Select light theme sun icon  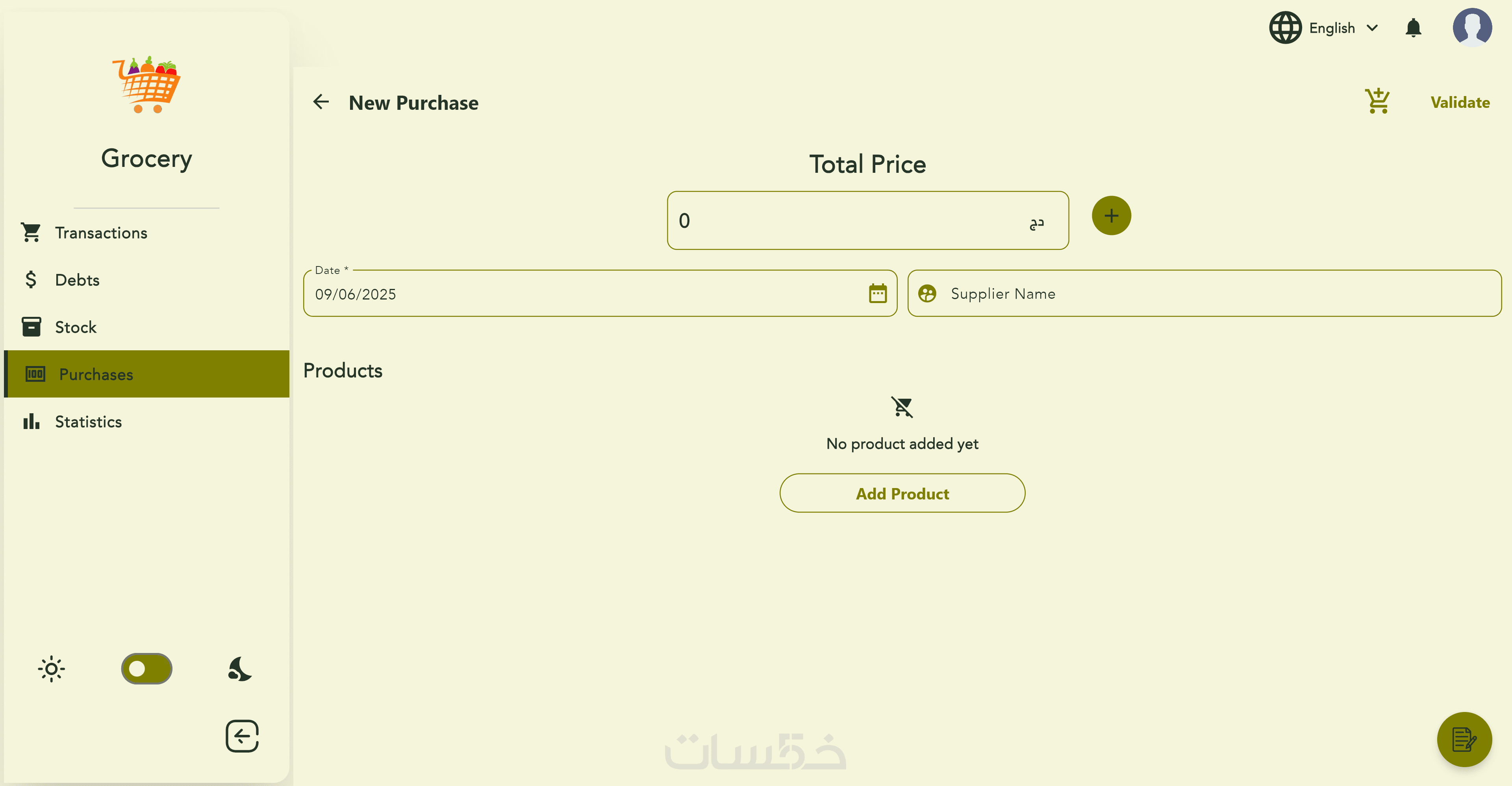click(x=52, y=669)
